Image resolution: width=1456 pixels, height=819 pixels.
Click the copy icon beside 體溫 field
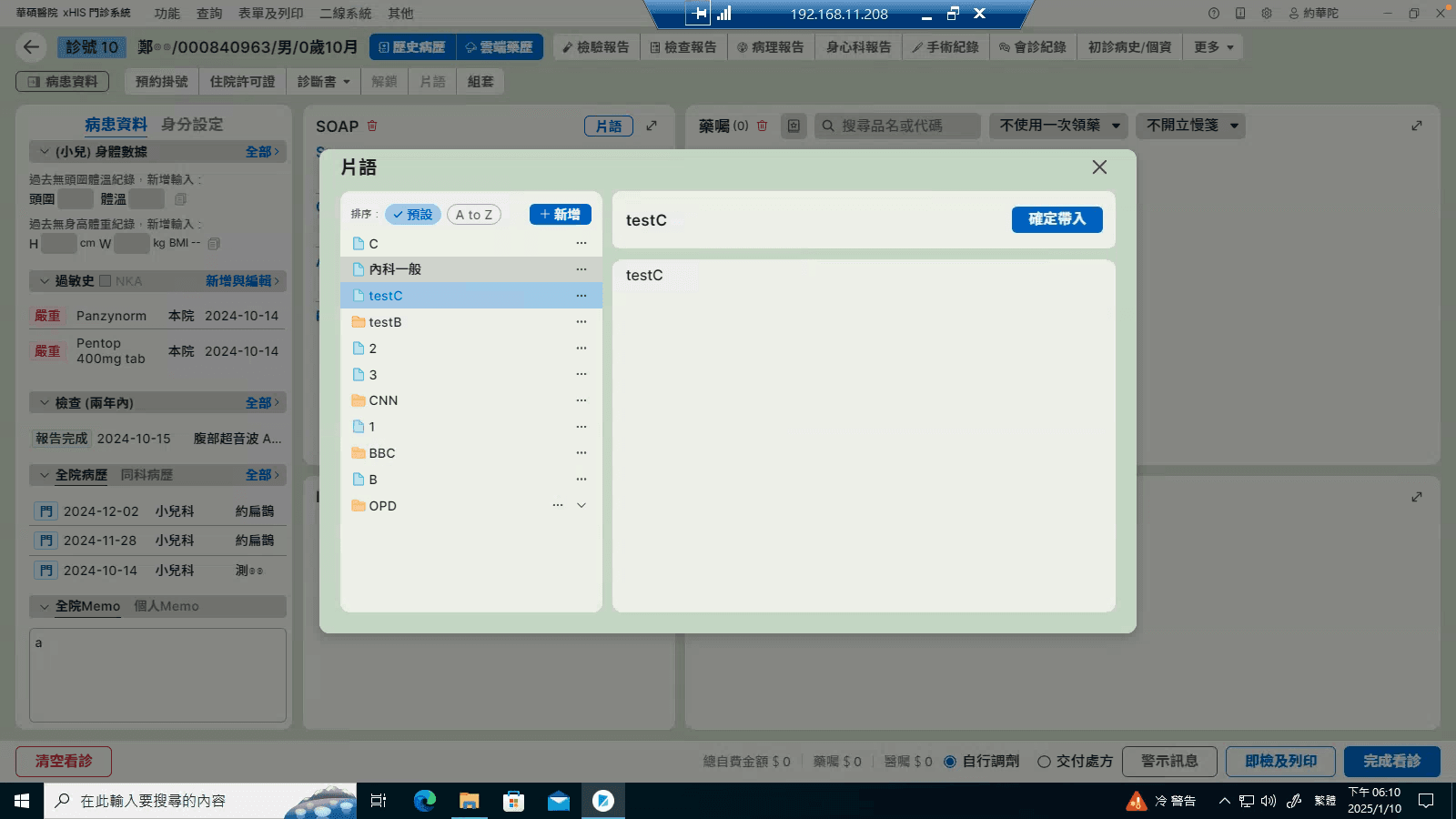pyautogui.click(x=180, y=199)
